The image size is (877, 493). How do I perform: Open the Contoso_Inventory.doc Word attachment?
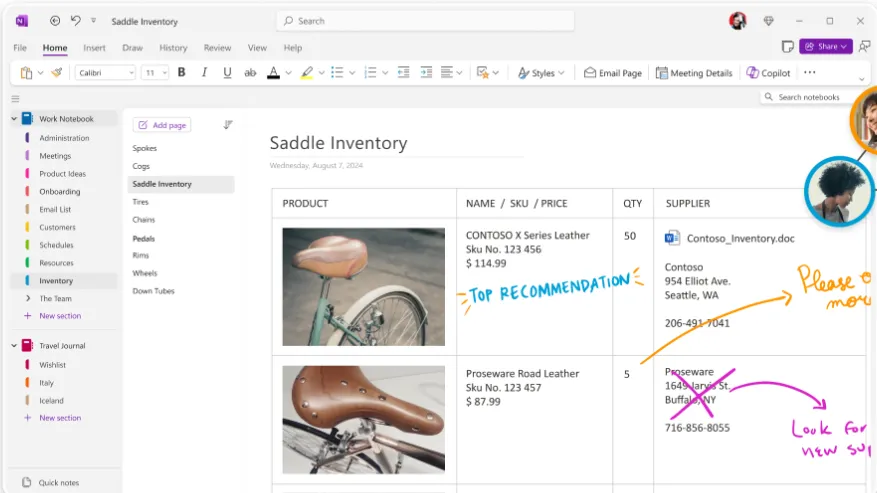(729, 238)
